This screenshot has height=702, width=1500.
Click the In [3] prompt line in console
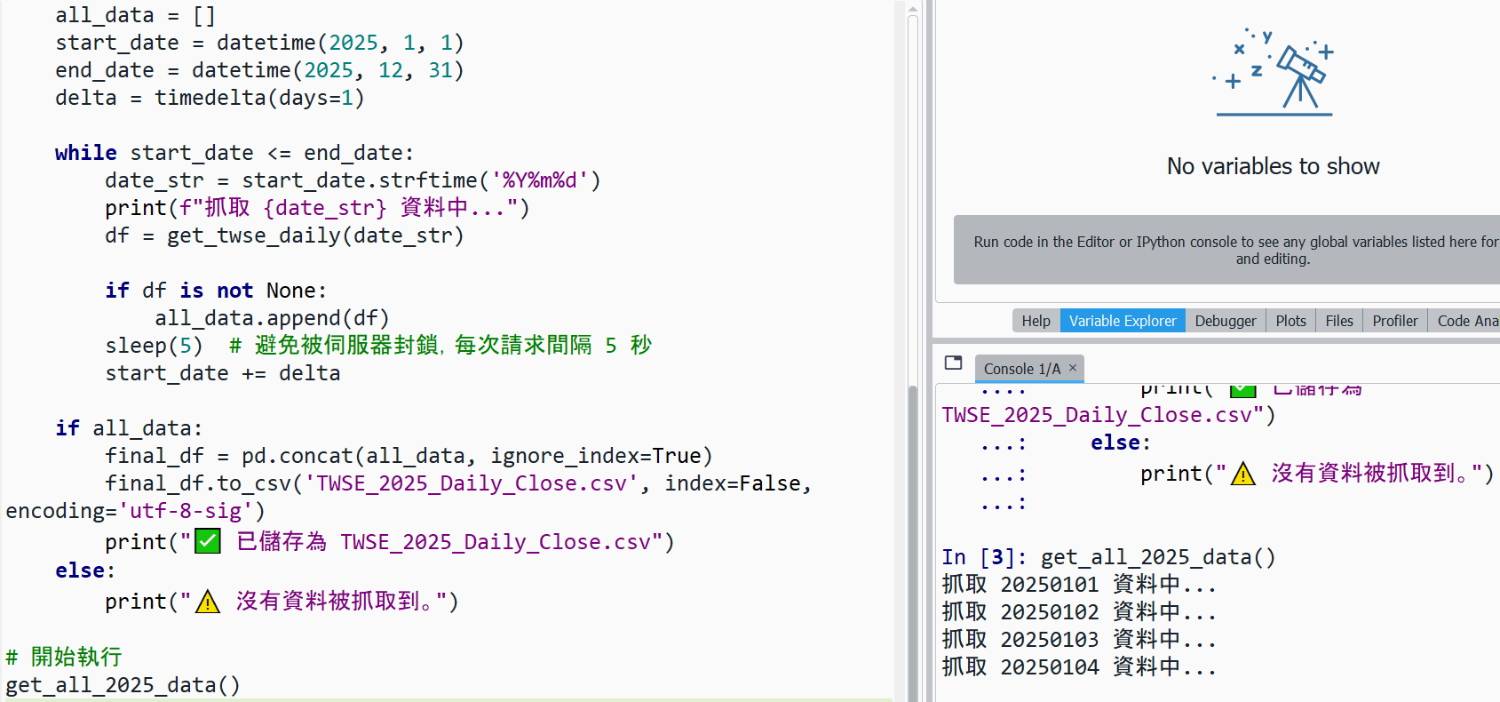(x=1108, y=558)
